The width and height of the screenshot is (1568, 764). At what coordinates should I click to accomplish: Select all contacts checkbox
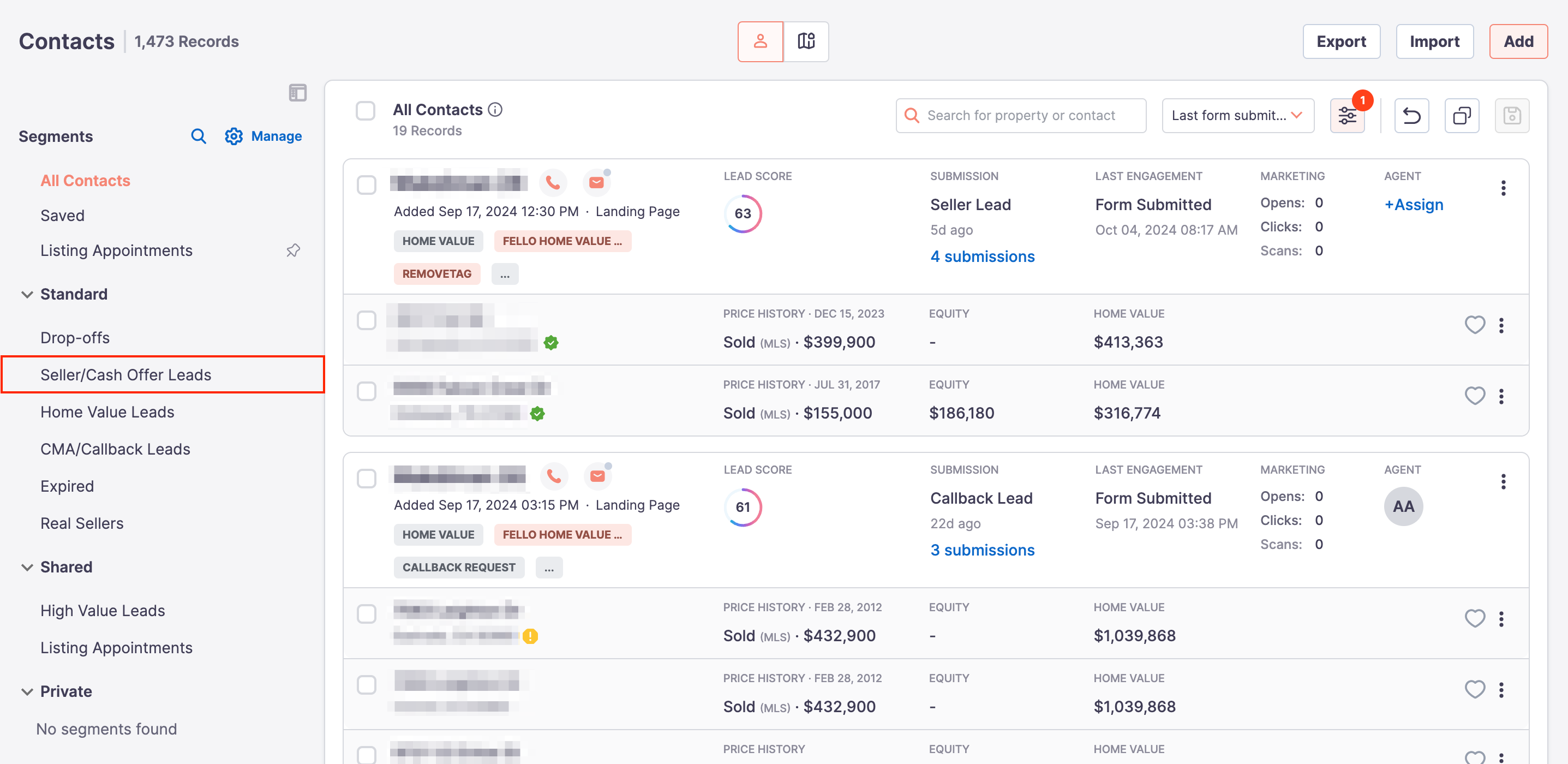click(x=365, y=111)
